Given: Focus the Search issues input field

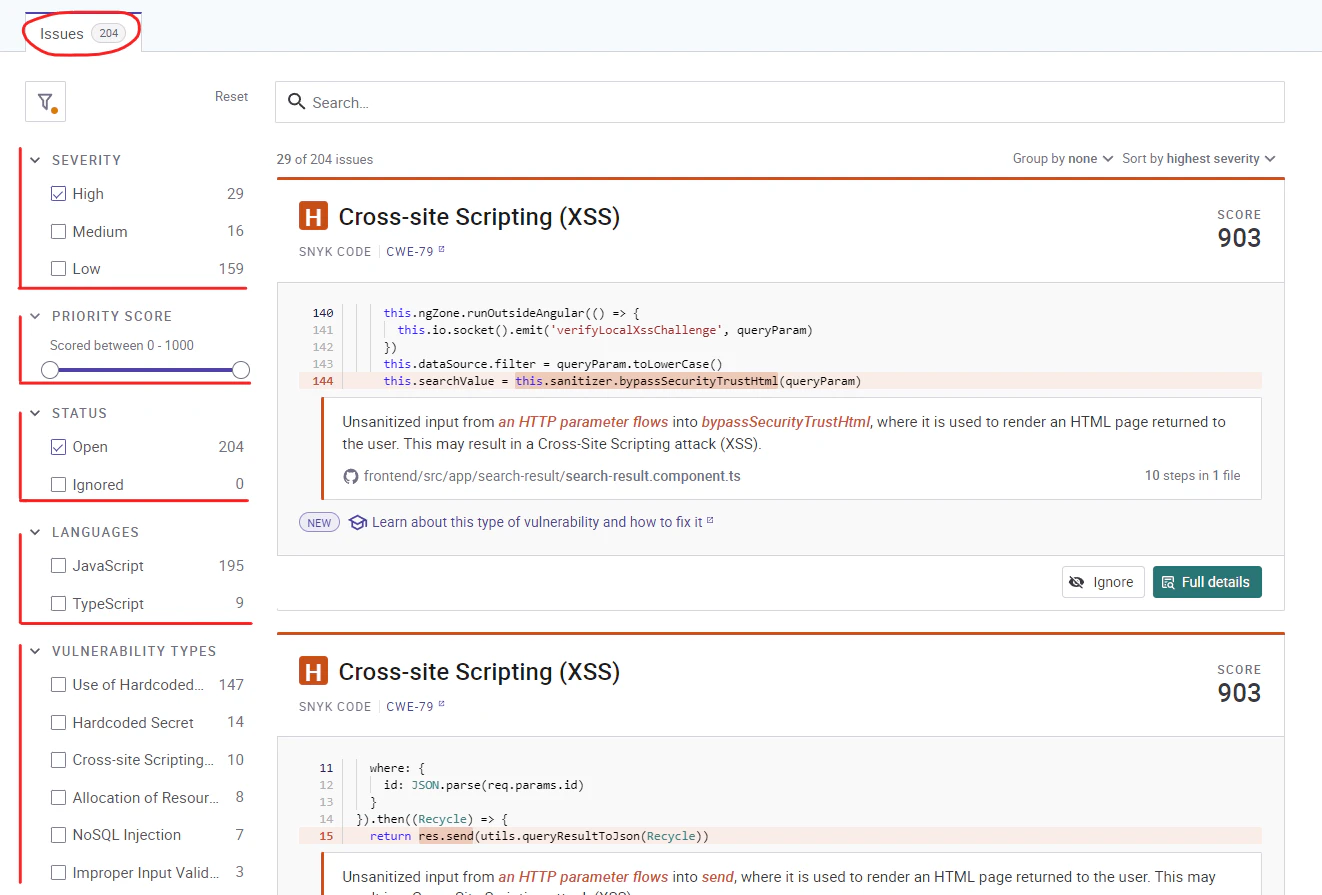Looking at the screenshot, I should coord(780,102).
